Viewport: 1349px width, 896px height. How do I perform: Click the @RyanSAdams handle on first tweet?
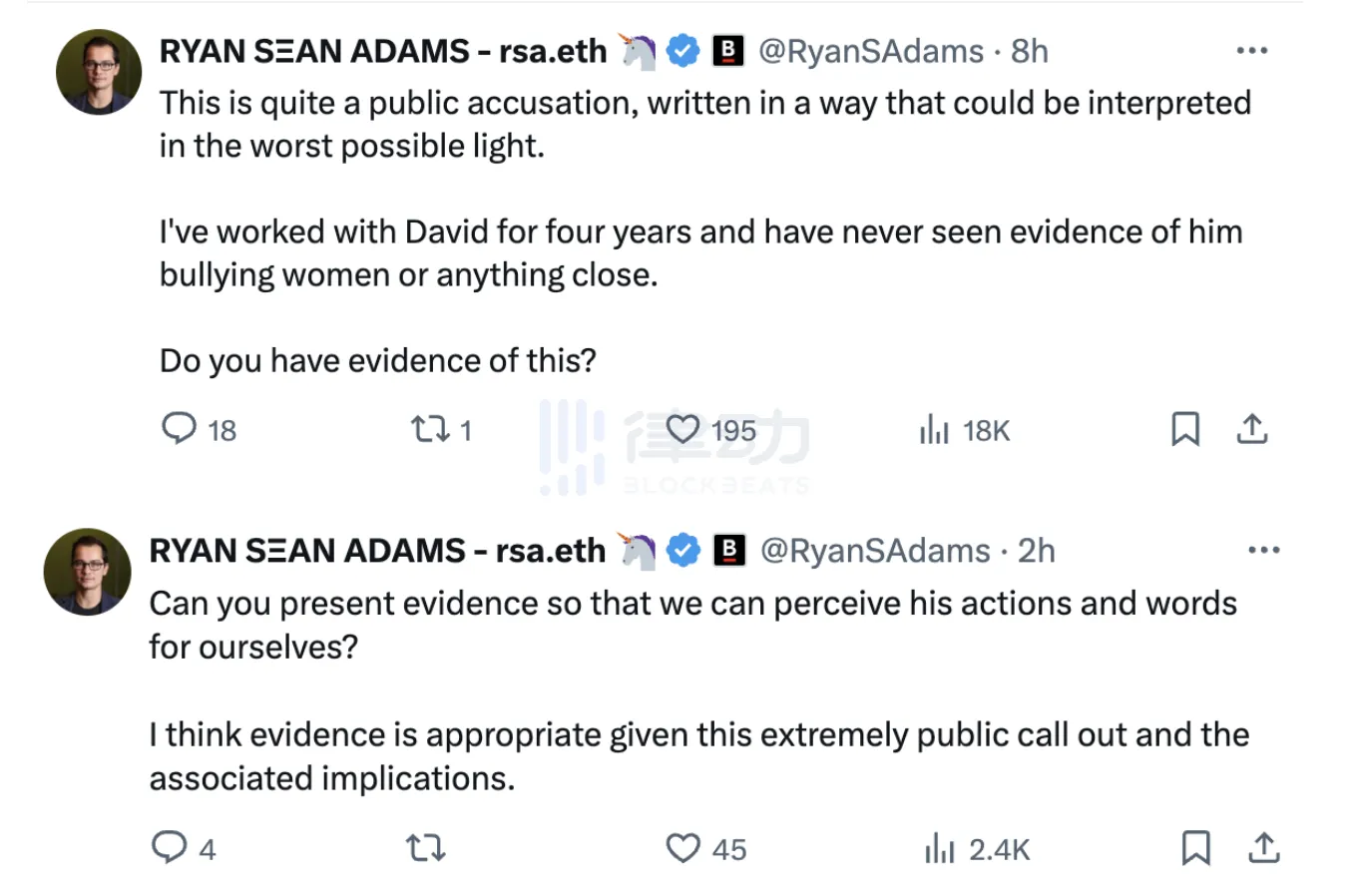[871, 51]
